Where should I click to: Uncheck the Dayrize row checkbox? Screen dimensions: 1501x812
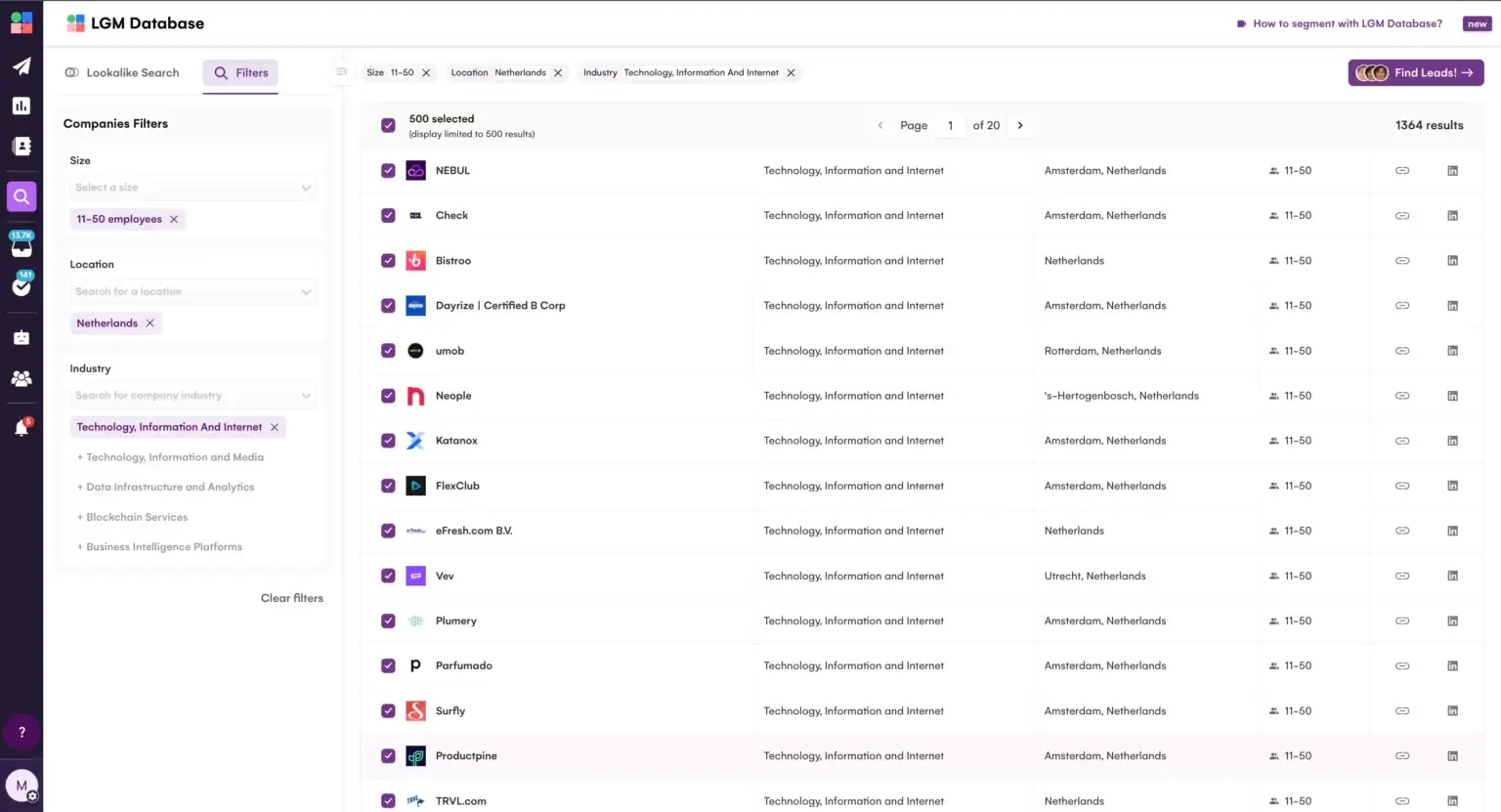pyautogui.click(x=388, y=306)
